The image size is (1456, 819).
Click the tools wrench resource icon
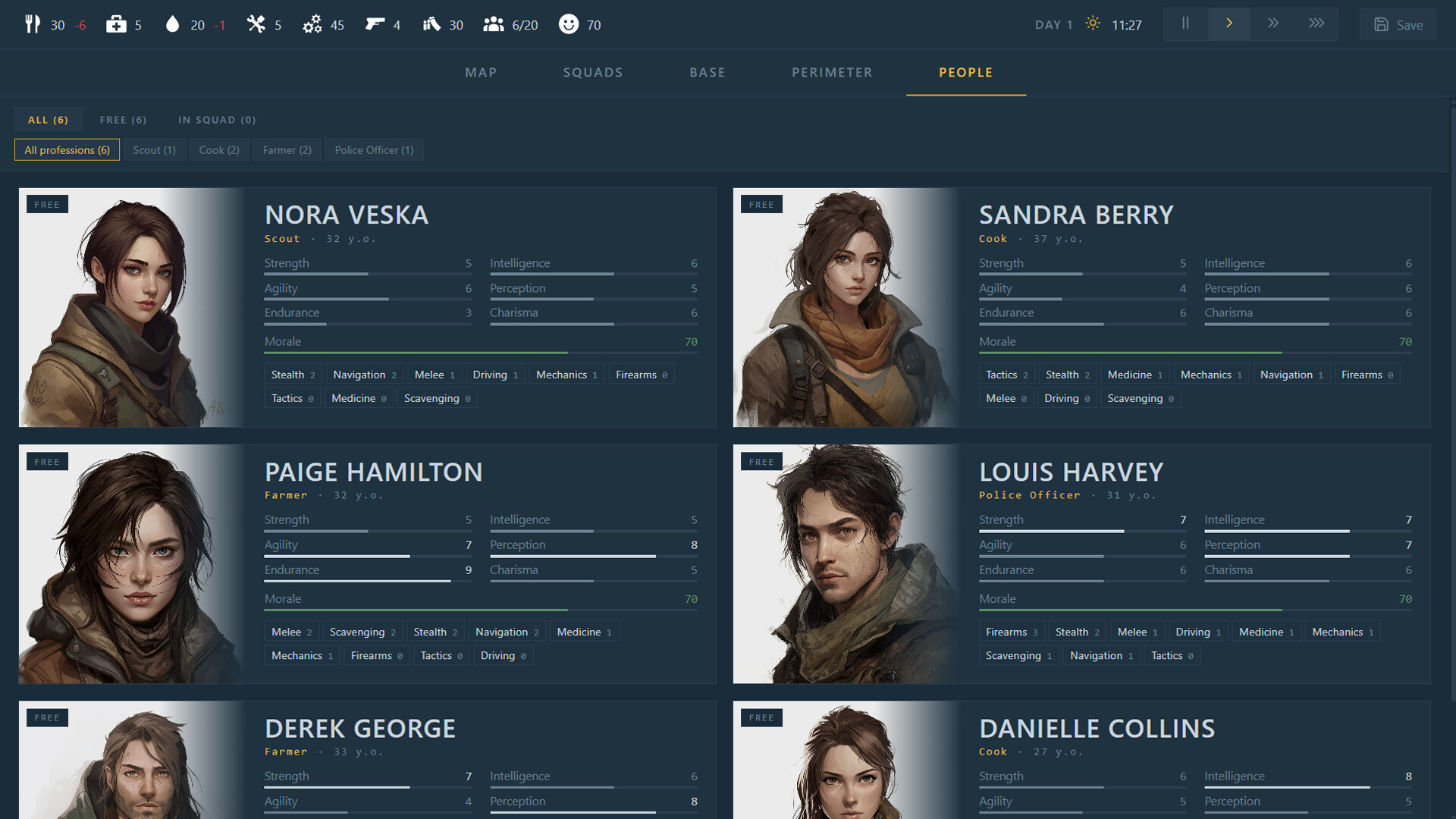tap(256, 24)
